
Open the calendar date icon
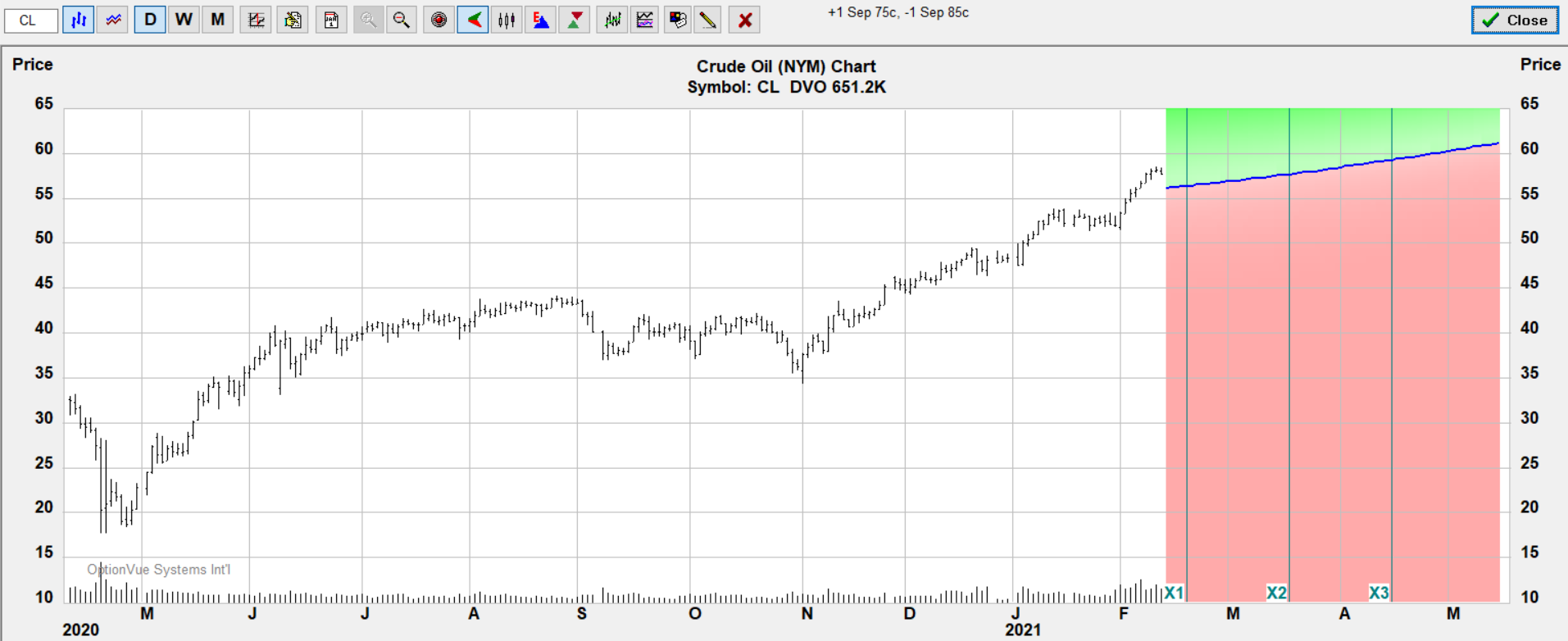point(331,20)
